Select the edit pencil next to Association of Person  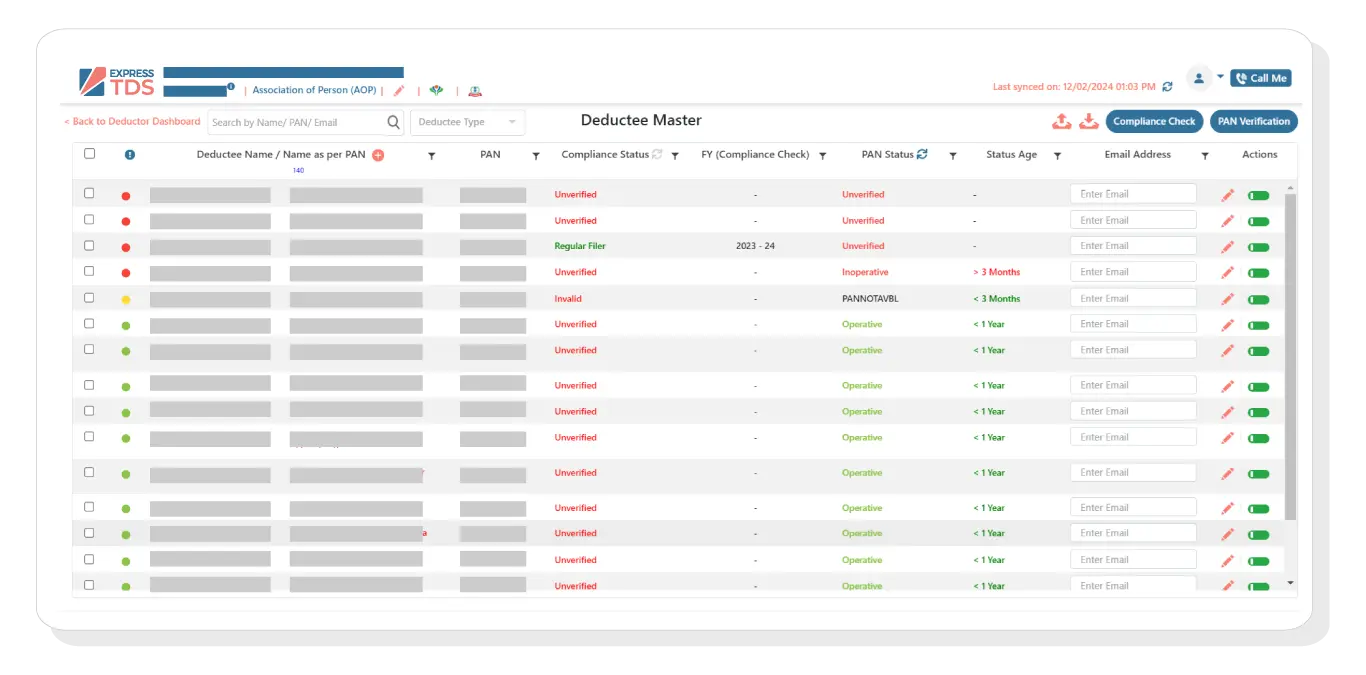[398, 89]
